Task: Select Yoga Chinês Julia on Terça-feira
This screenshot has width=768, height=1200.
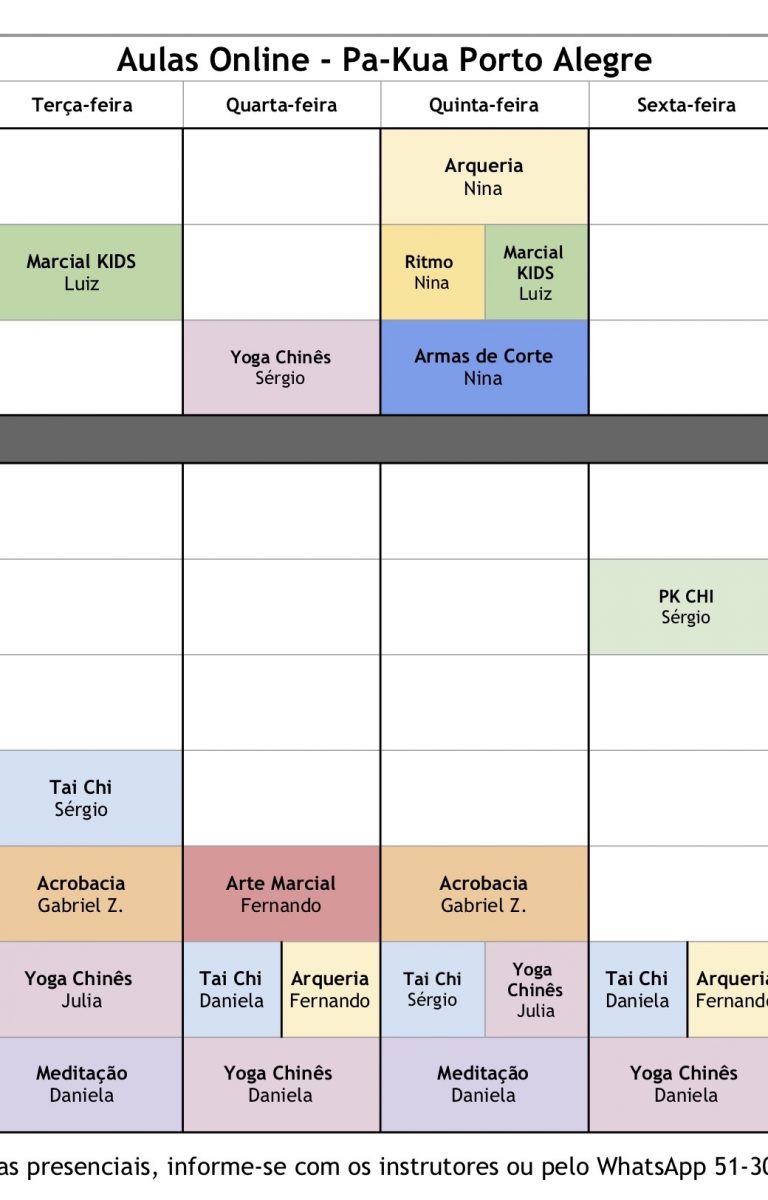Action: [x=82, y=989]
